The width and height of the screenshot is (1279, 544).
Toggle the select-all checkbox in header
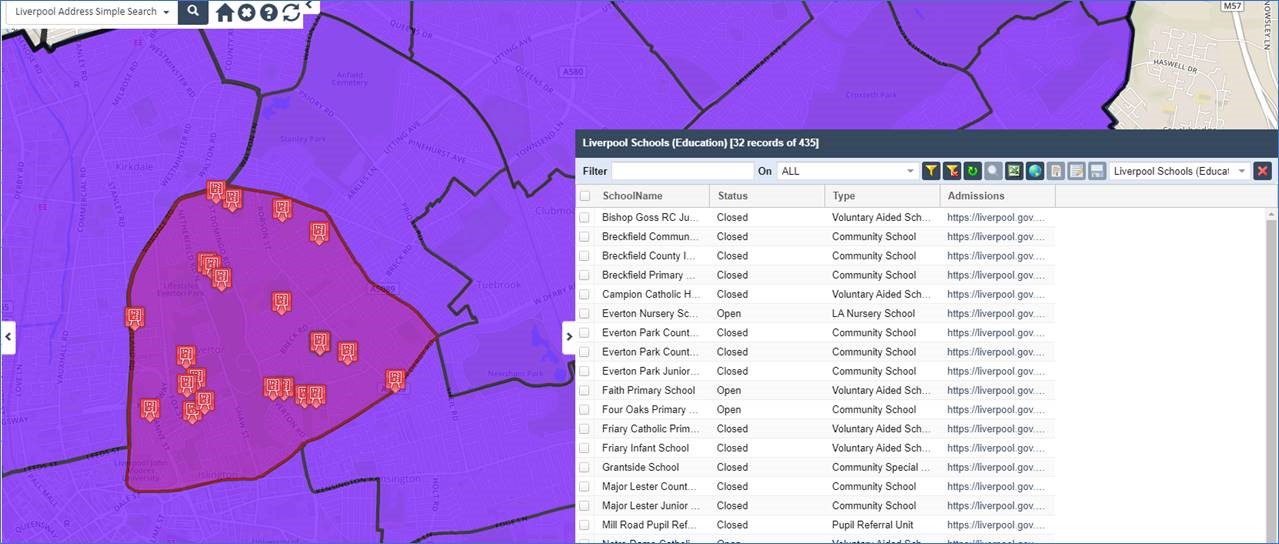click(x=585, y=196)
